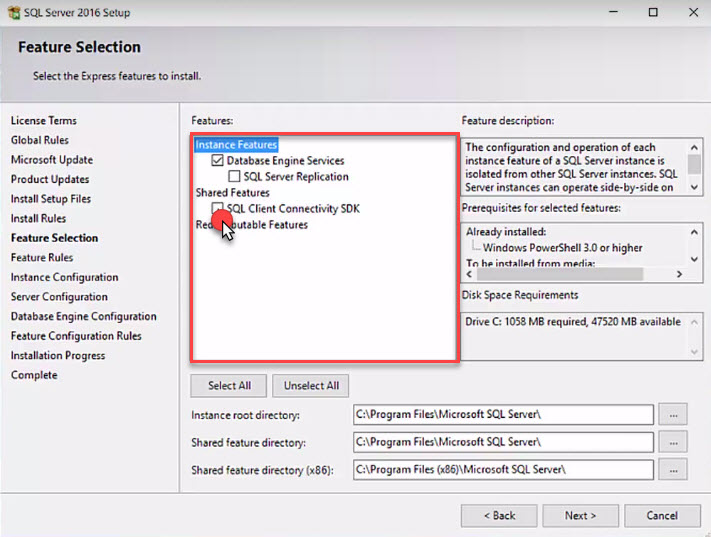The width and height of the screenshot is (711, 537).
Task: Open Feature Rules step
Action: point(42,258)
